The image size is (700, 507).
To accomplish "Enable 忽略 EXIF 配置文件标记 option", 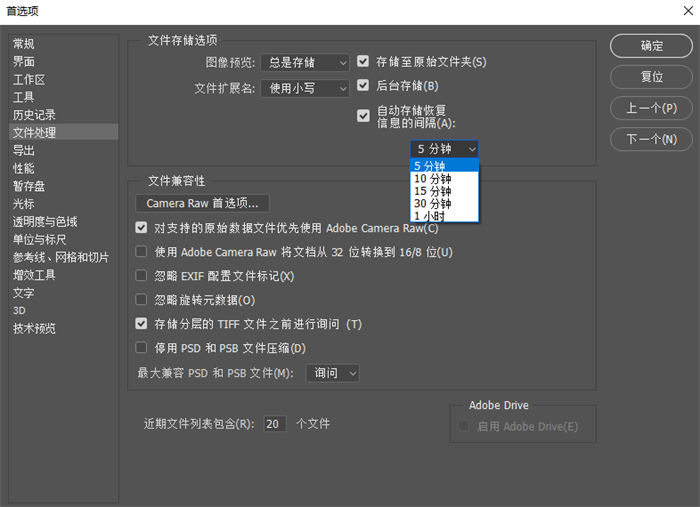I will pyautogui.click(x=141, y=275).
